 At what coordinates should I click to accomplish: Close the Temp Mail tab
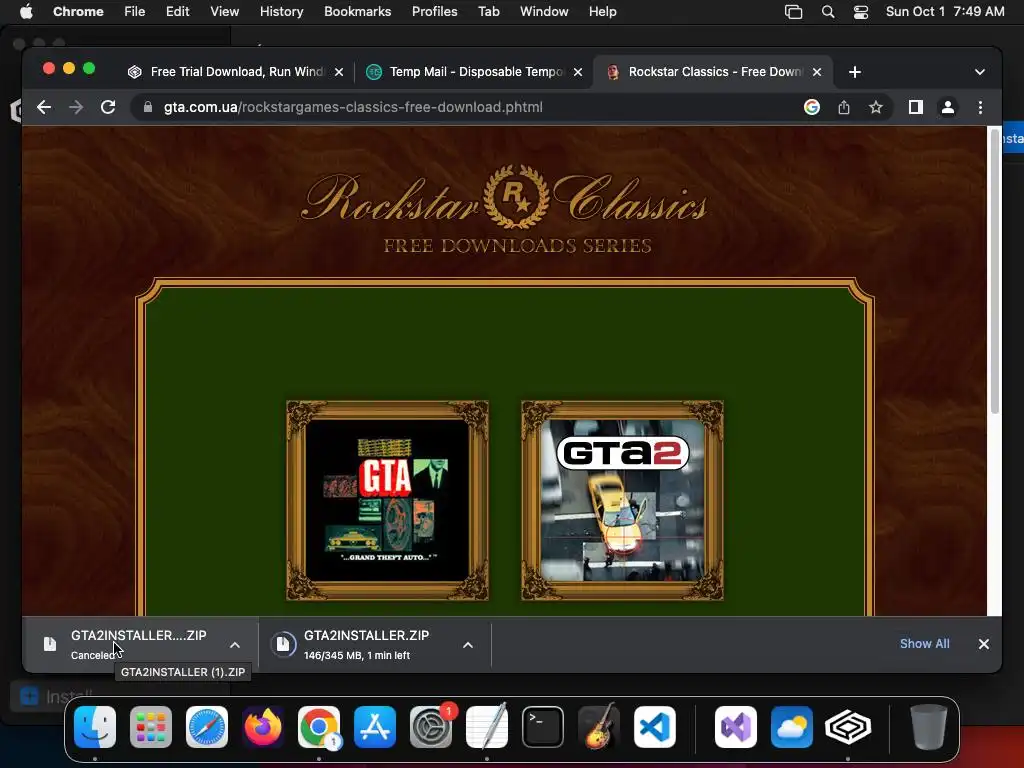click(x=578, y=72)
